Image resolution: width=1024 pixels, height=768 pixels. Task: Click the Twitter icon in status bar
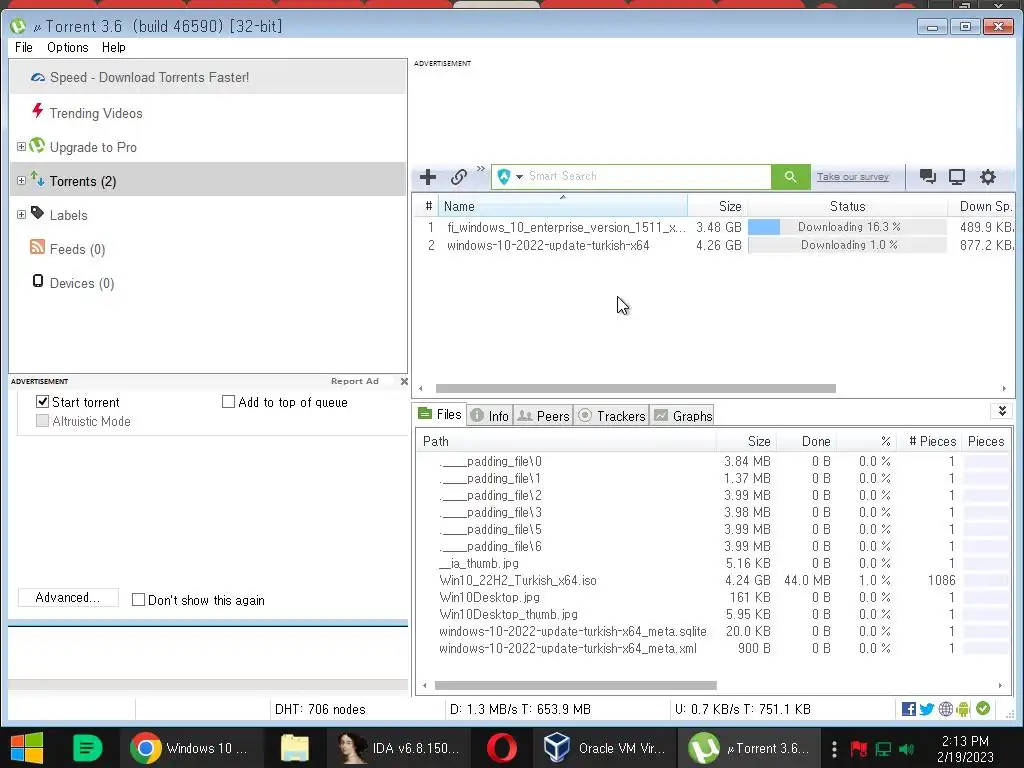927,709
